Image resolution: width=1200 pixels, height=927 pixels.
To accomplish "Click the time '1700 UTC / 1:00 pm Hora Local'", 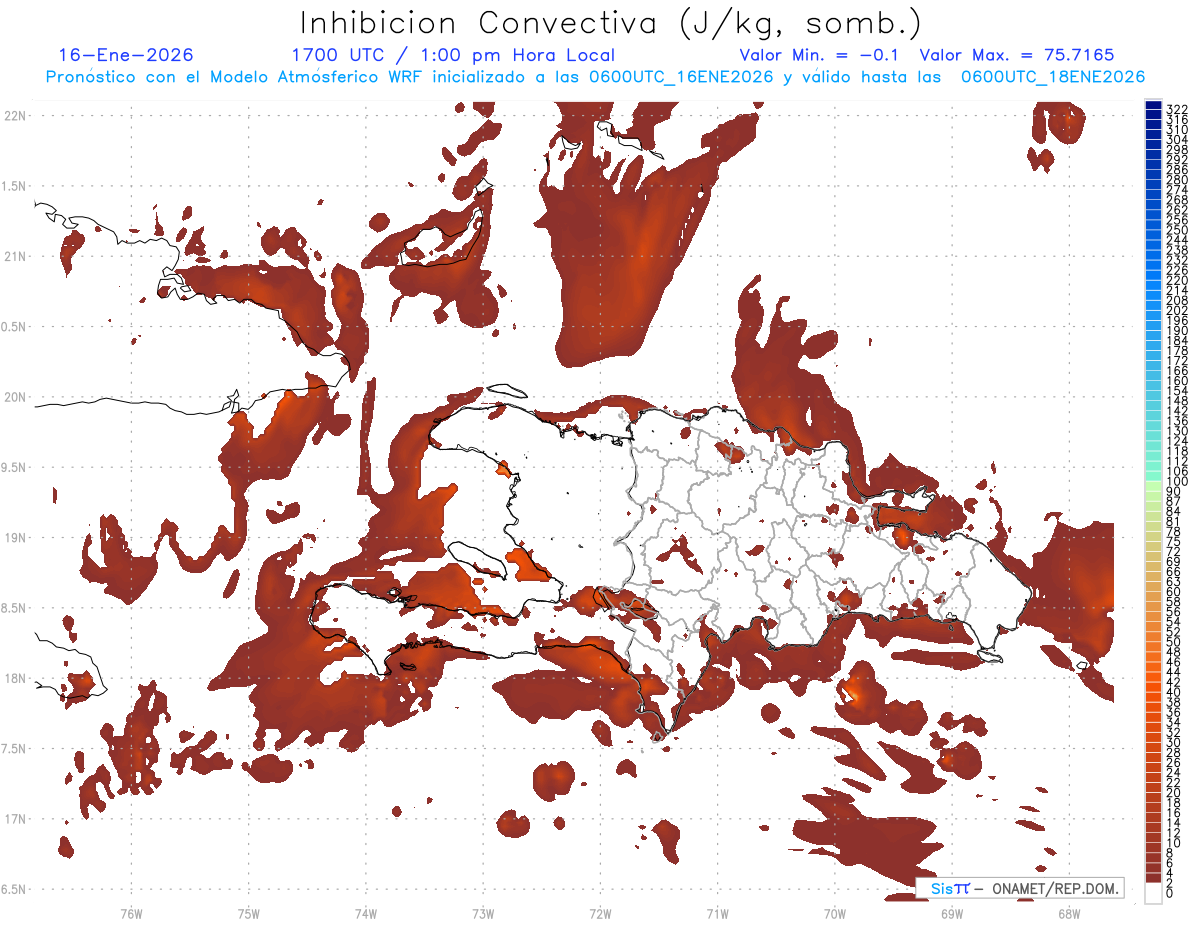I will pos(453,56).
